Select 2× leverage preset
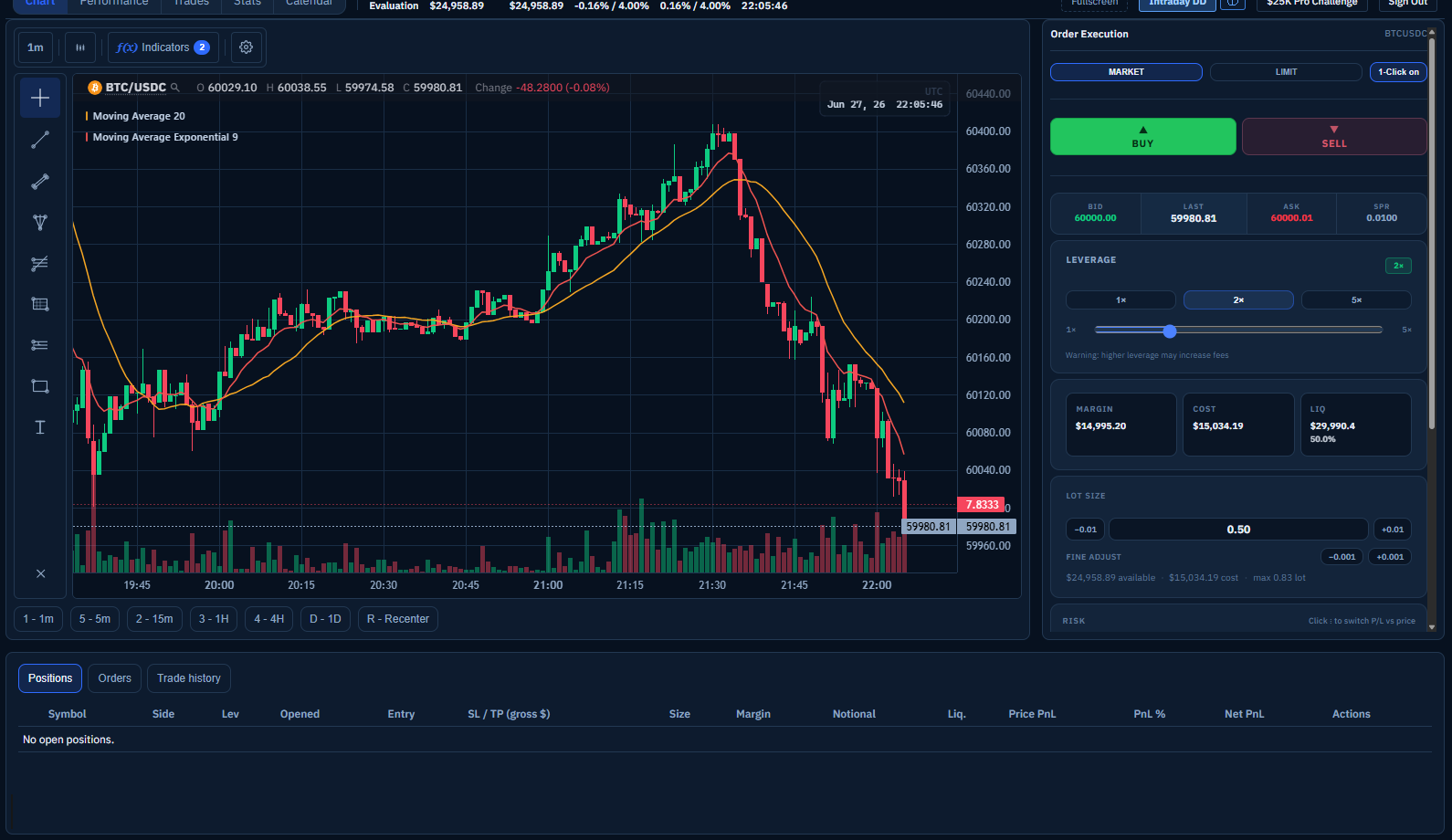The width and height of the screenshot is (1452, 840). point(1238,300)
